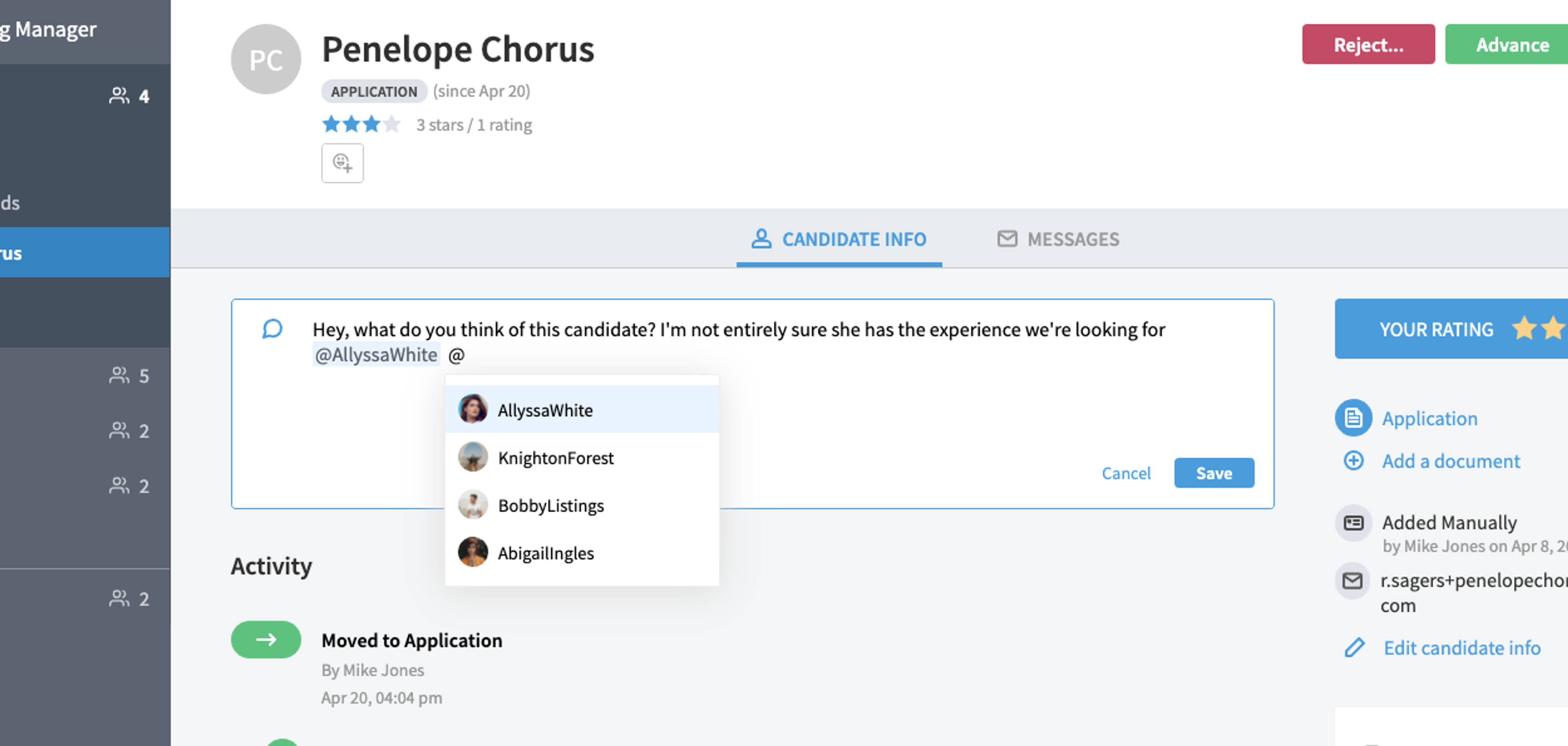Click the Reject button
Viewport: 1568px width, 746px height.
click(1368, 44)
